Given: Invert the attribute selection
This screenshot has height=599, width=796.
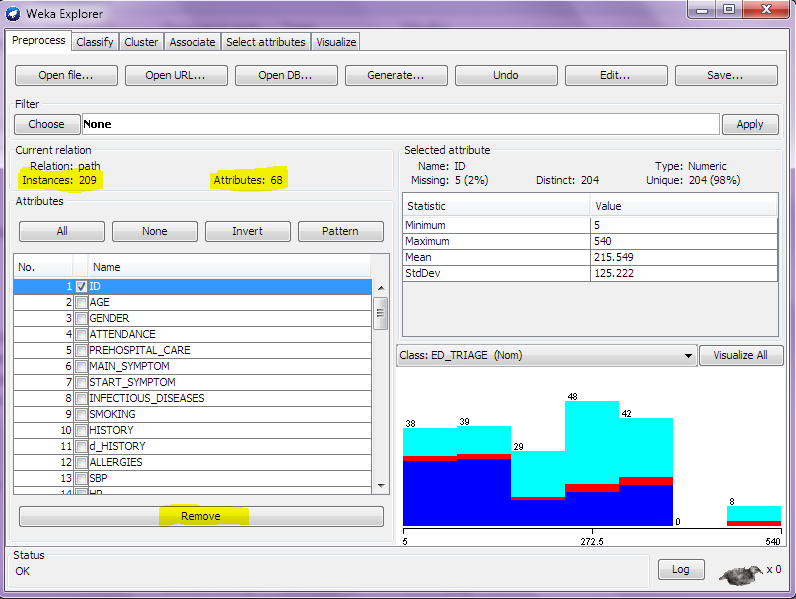Looking at the screenshot, I should (248, 231).
